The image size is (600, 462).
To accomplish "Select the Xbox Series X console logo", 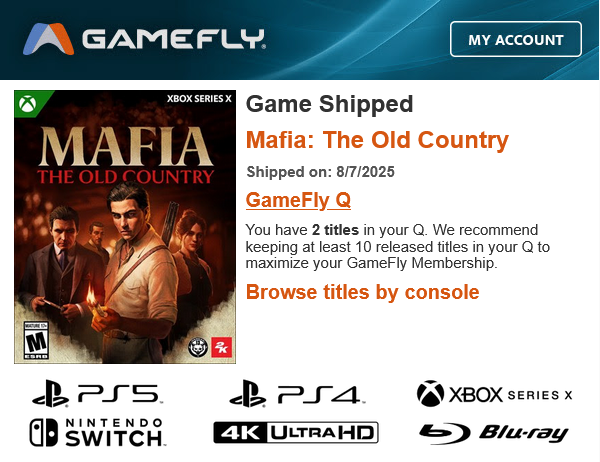I will 494,393.
